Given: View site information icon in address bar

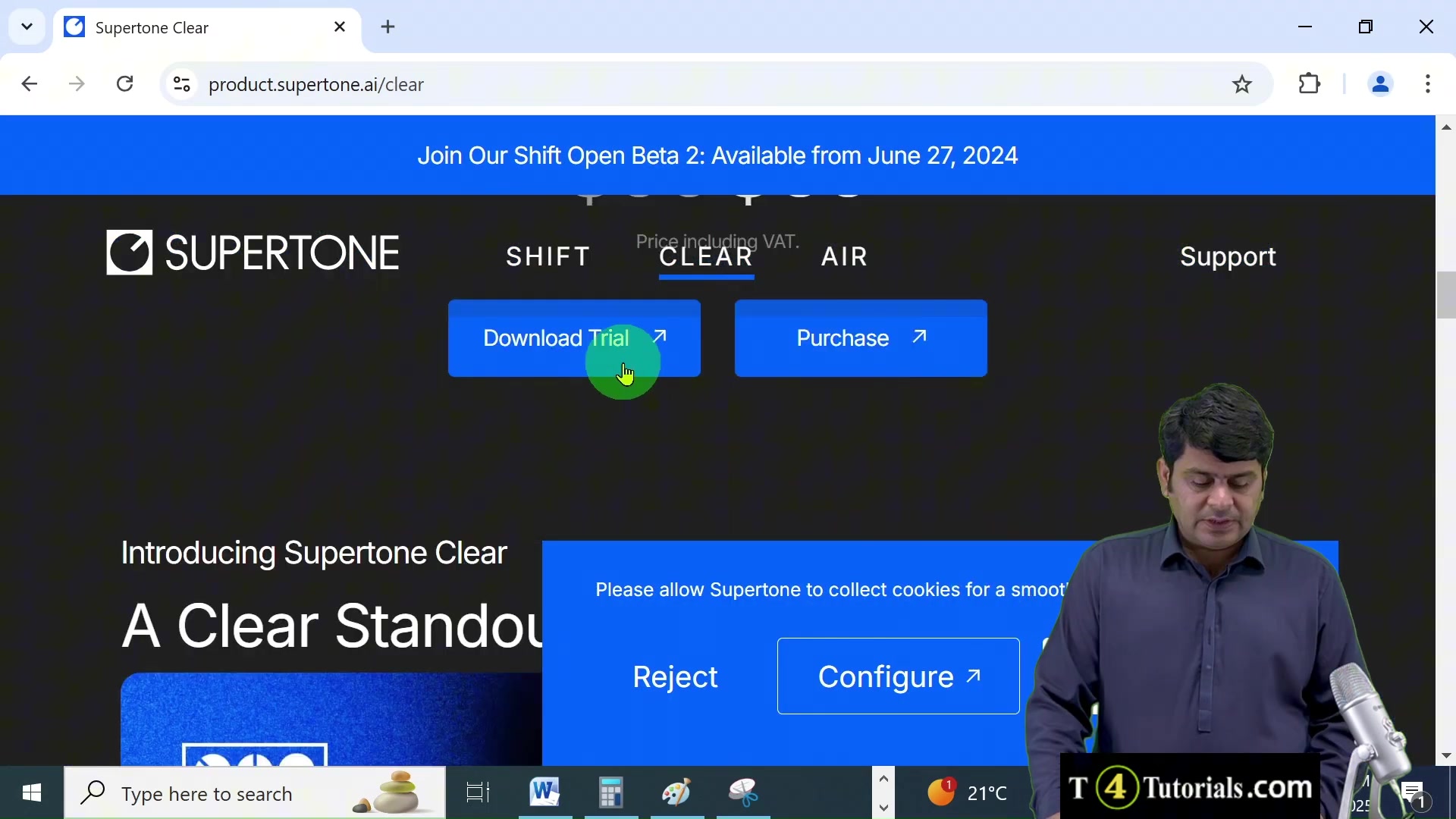Looking at the screenshot, I should pyautogui.click(x=182, y=84).
